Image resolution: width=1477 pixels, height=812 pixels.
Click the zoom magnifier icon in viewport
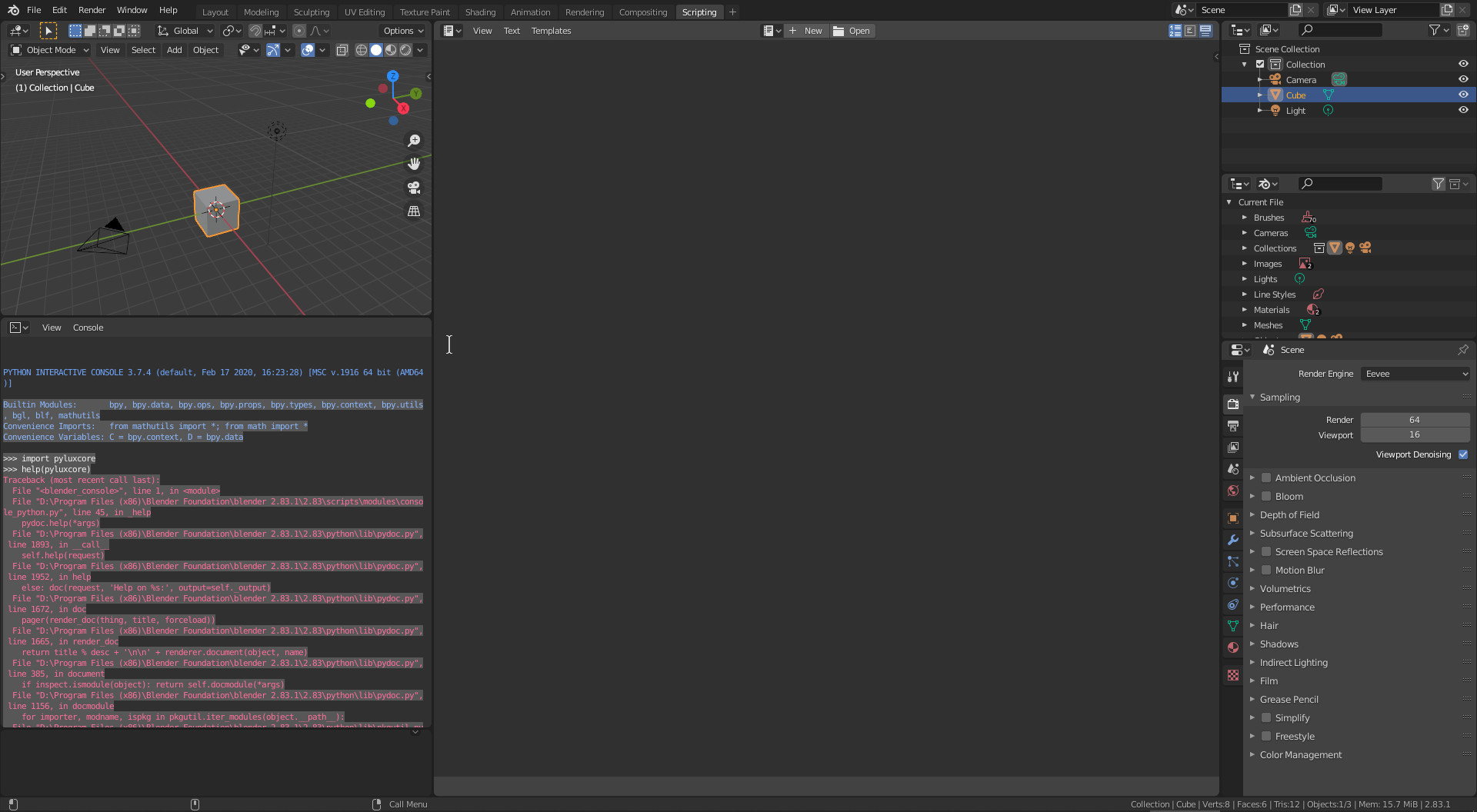pos(414,141)
